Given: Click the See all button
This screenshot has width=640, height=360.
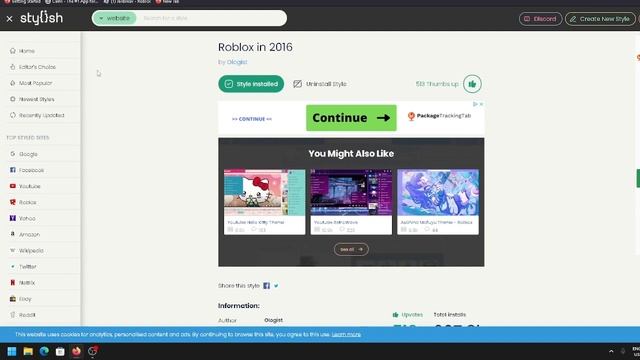Looking at the screenshot, I should coord(351,249).
